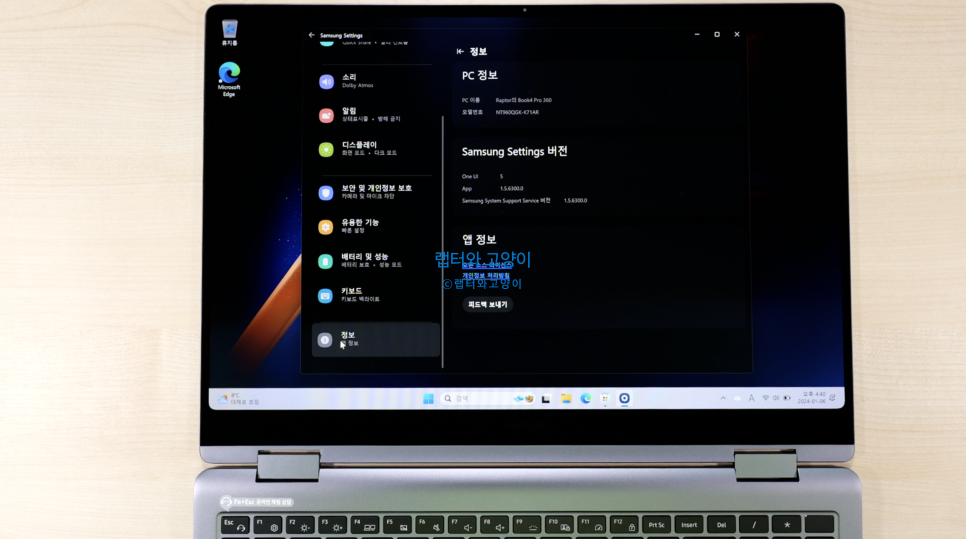This screenshot has height=539, width=966.
Task: Select the 정보 item in the sidebar
Action: (376, 339)
